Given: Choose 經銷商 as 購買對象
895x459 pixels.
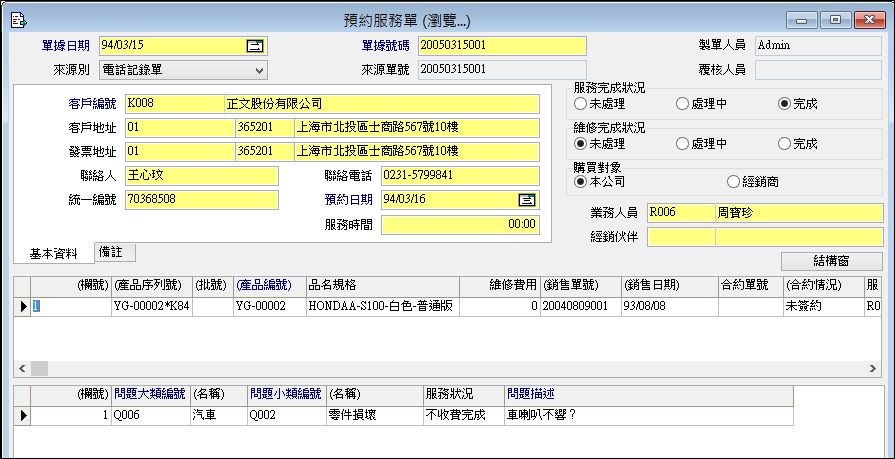Looking at the screenshot, I should coord(733,182).
